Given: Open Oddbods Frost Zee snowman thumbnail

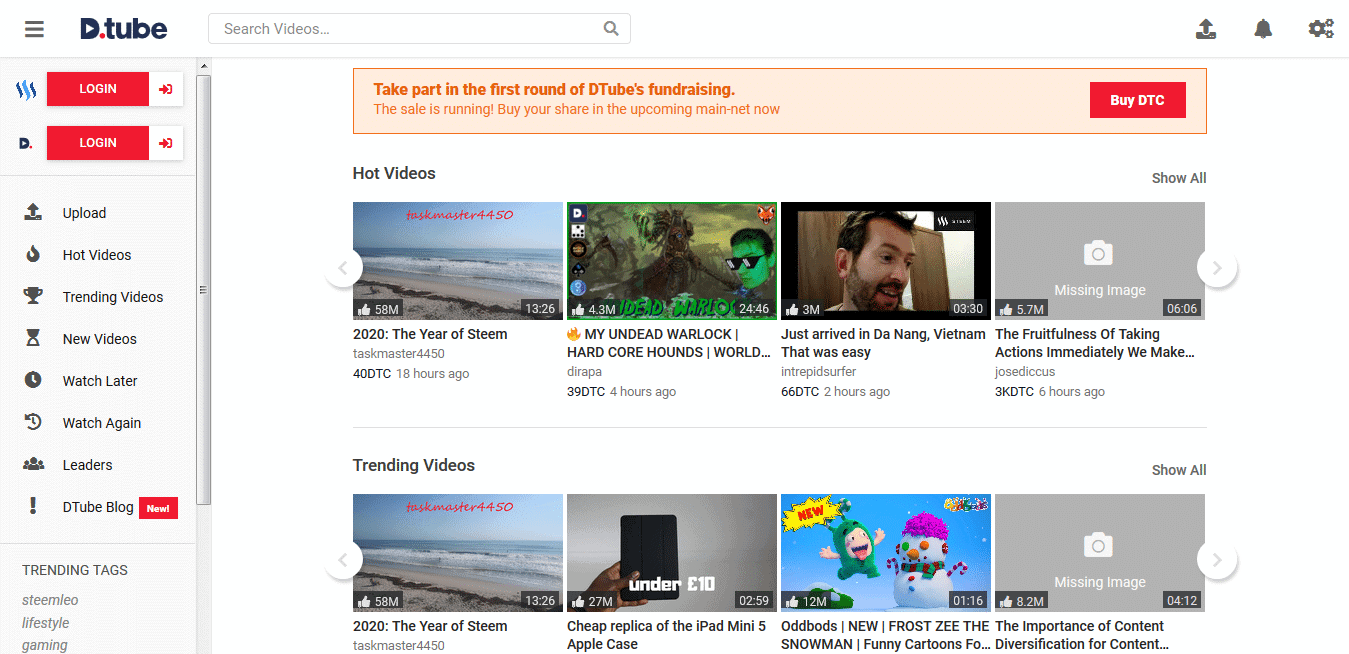Looking at the screenshot, I should (886, 553).
